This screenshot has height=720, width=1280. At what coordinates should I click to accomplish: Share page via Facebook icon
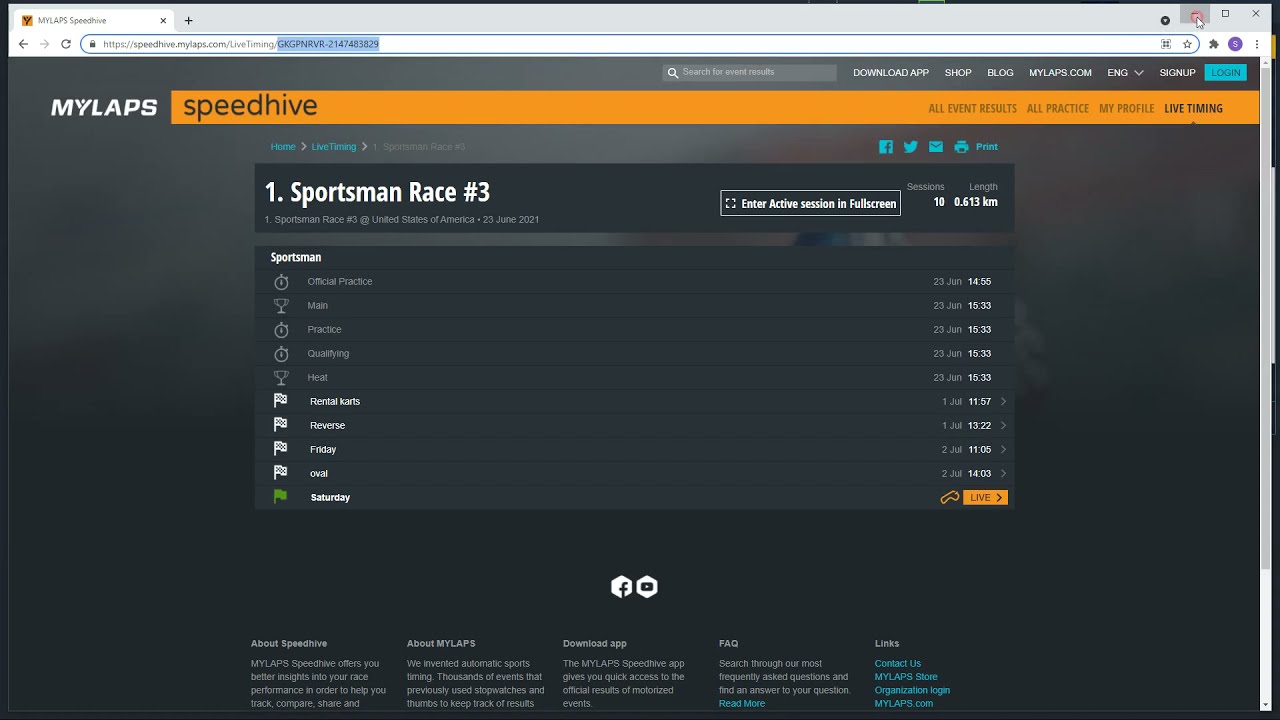(886, 147)
